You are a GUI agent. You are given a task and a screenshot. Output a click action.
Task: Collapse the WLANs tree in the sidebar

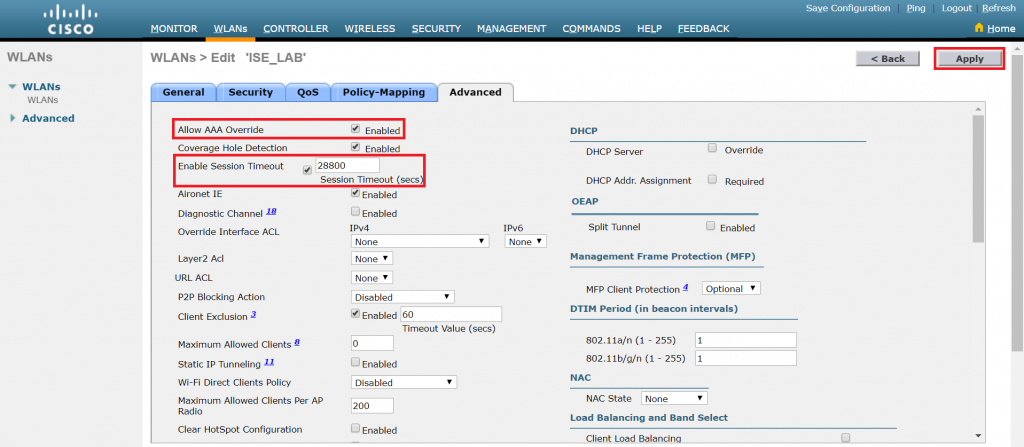point(12,87)
